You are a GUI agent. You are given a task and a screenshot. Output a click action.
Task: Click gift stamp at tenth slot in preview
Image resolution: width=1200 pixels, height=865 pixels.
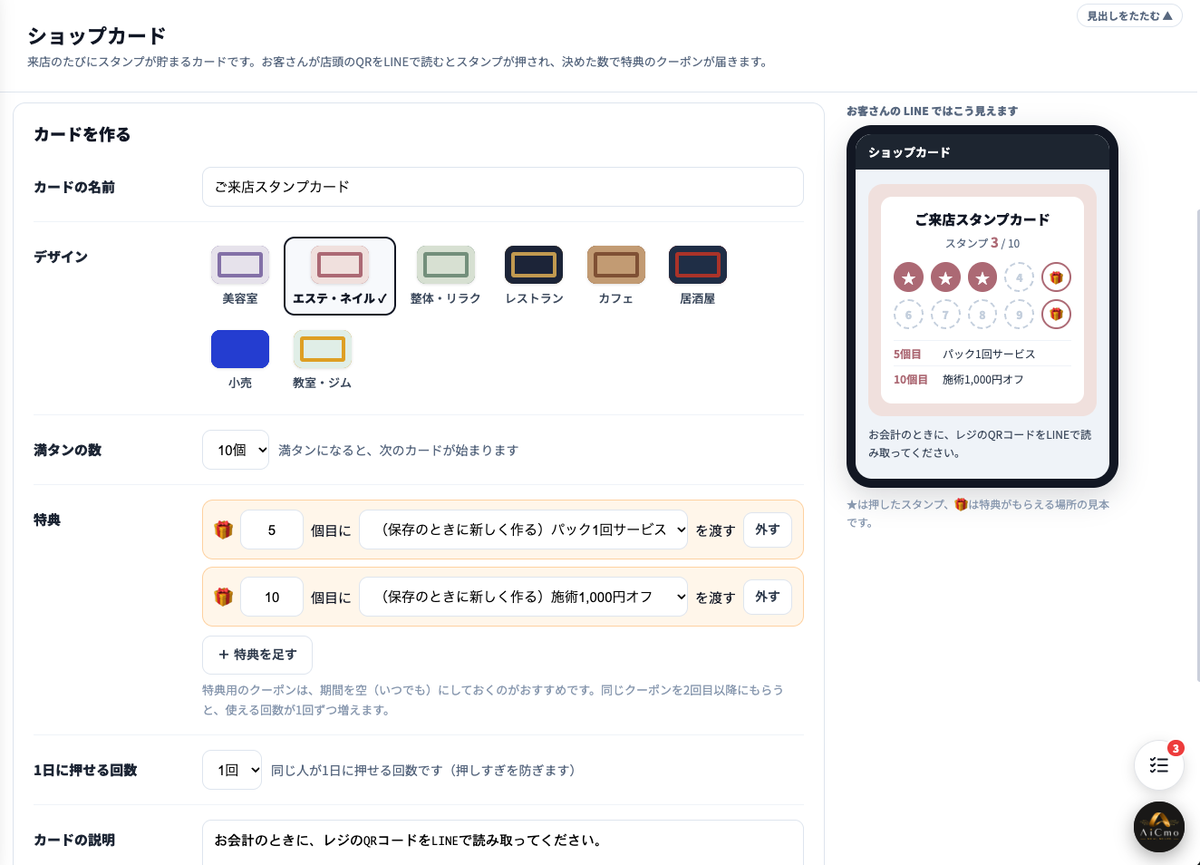[x=1056, y=315]
